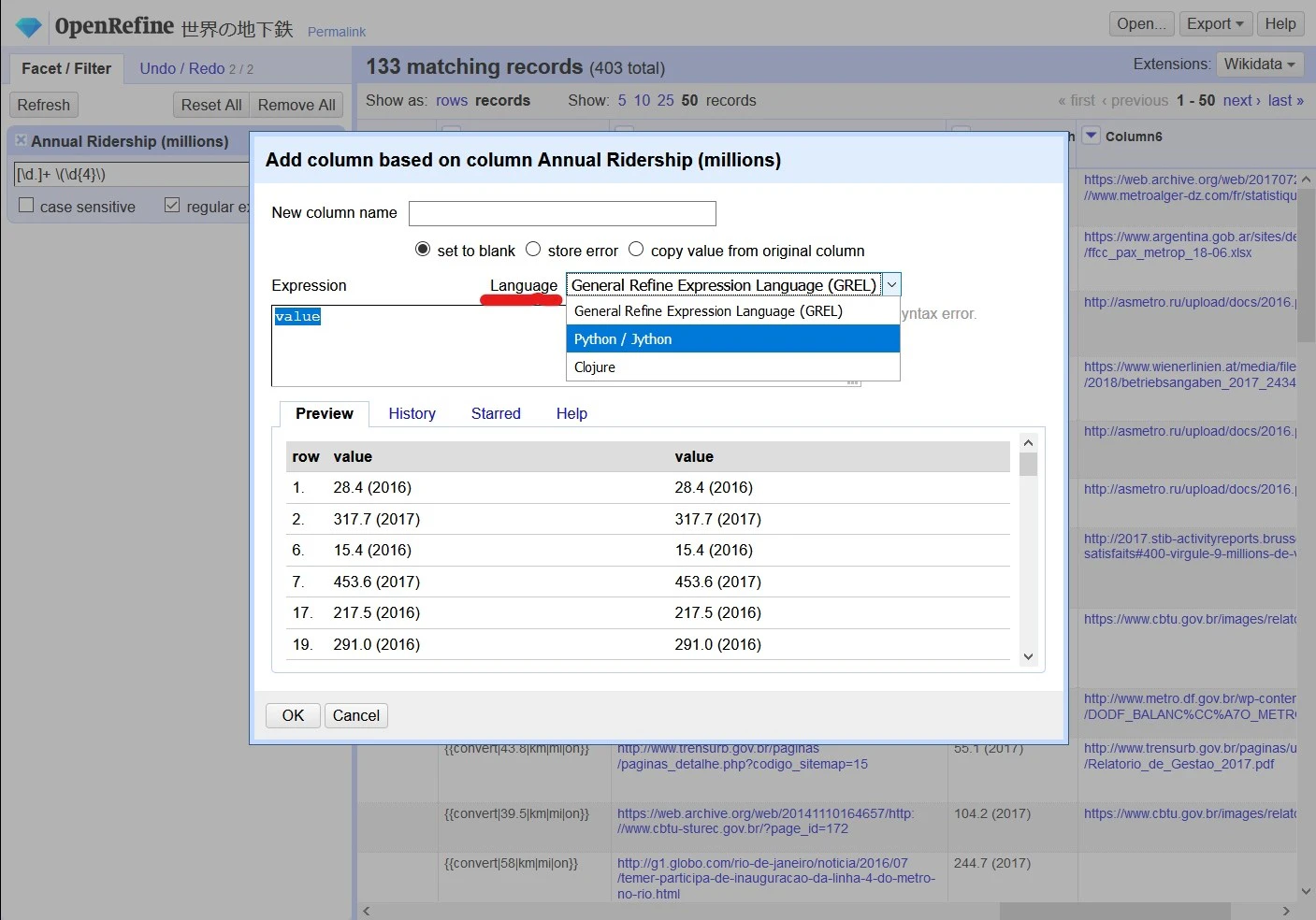Open the Help tab in the dialog
The image size is (1316, 920).
[571, 413]
